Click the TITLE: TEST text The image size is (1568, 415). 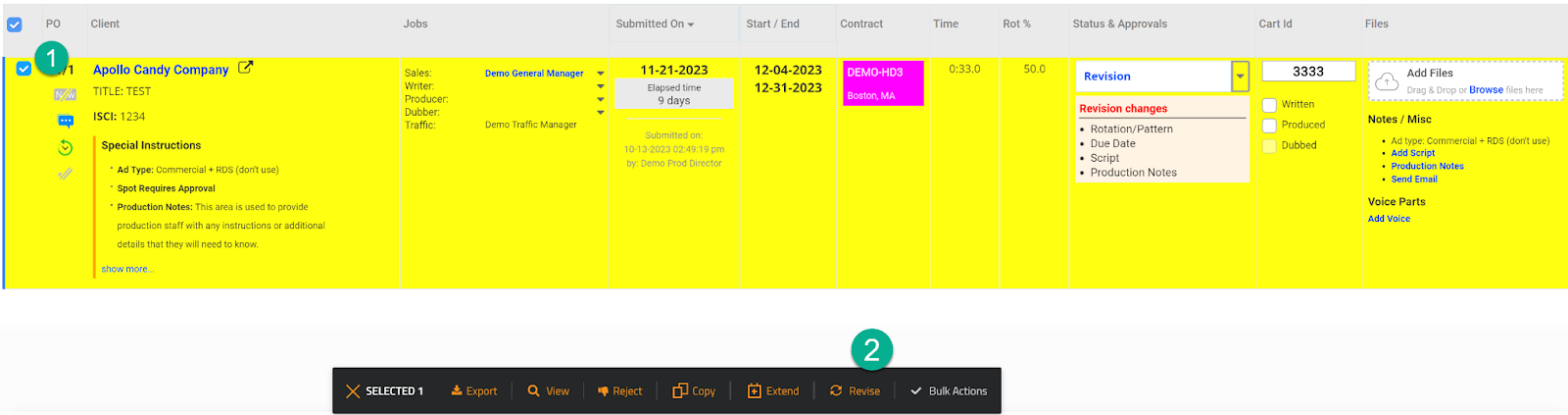(122, 91)
